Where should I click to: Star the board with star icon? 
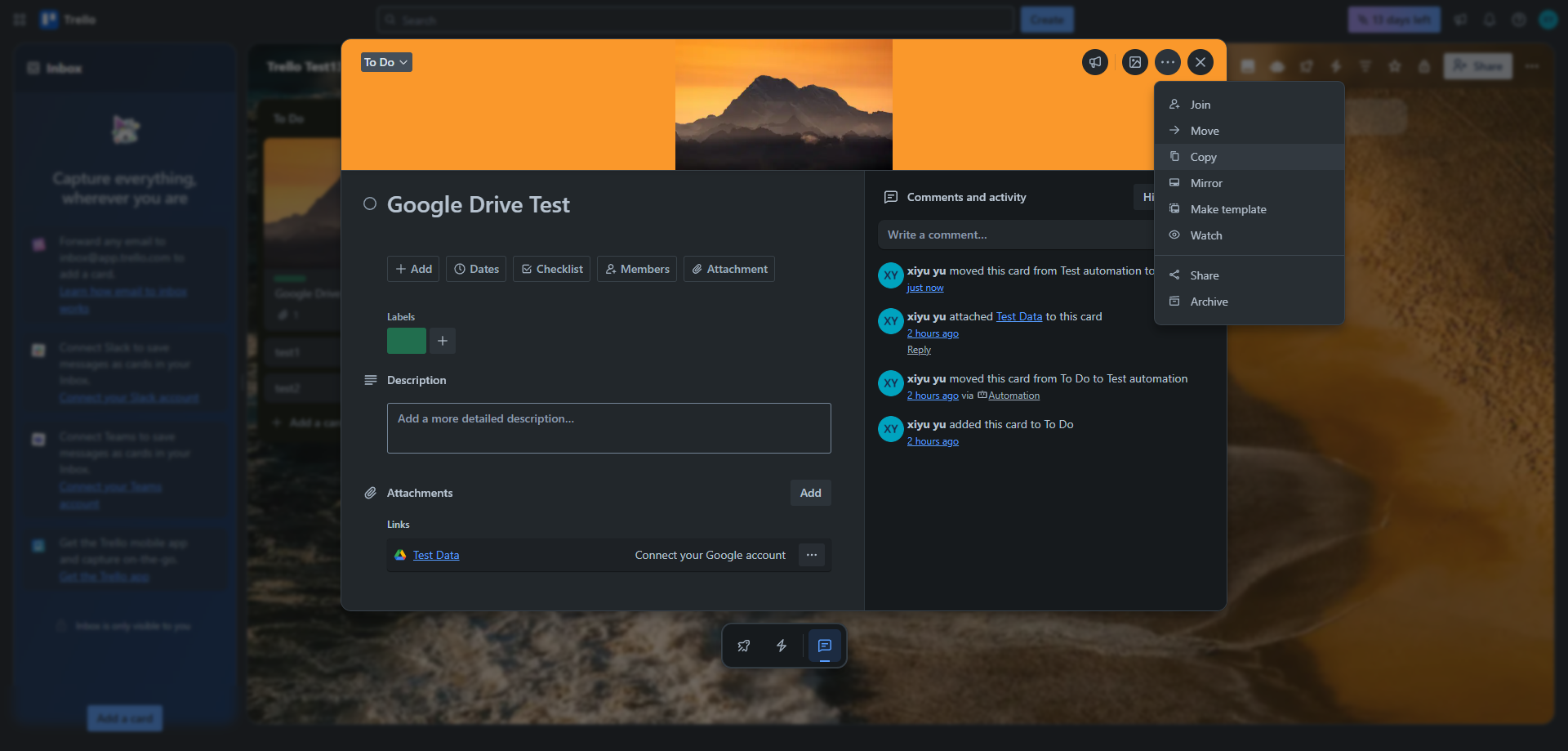(1395, 66)
